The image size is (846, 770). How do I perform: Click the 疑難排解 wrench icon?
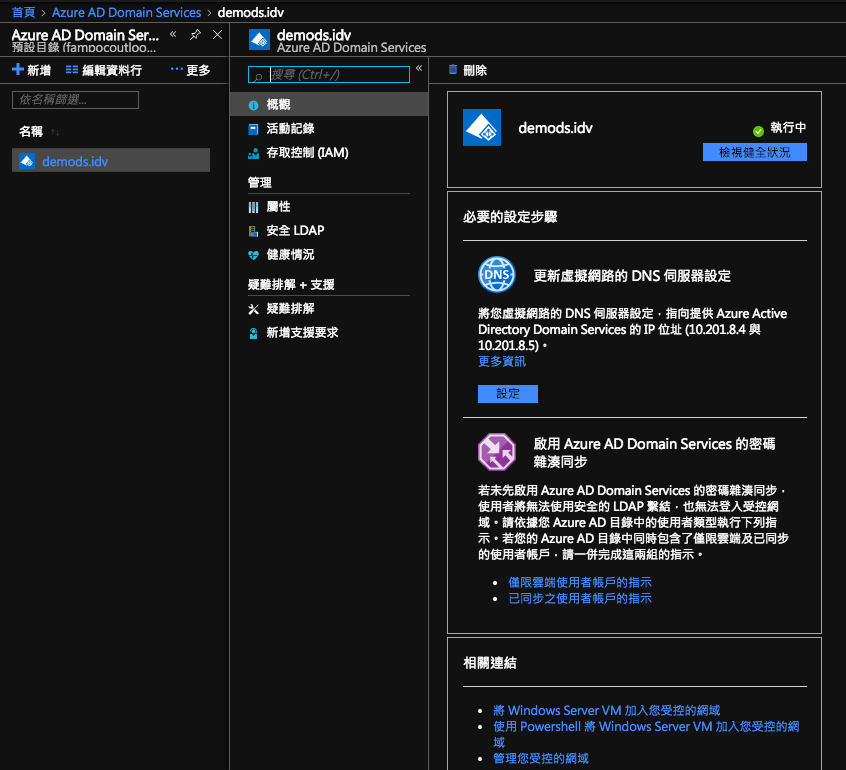(254, 309)
